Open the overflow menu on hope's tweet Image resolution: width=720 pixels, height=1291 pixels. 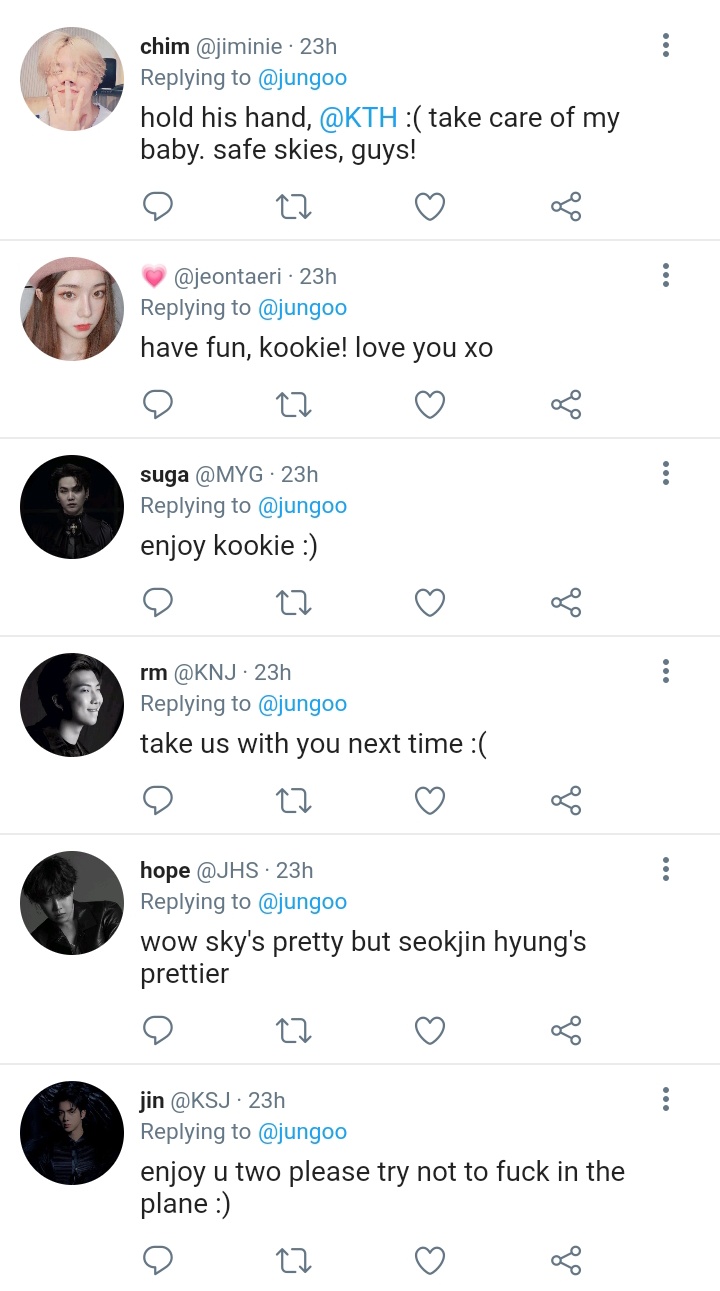[x=666, y=869]
